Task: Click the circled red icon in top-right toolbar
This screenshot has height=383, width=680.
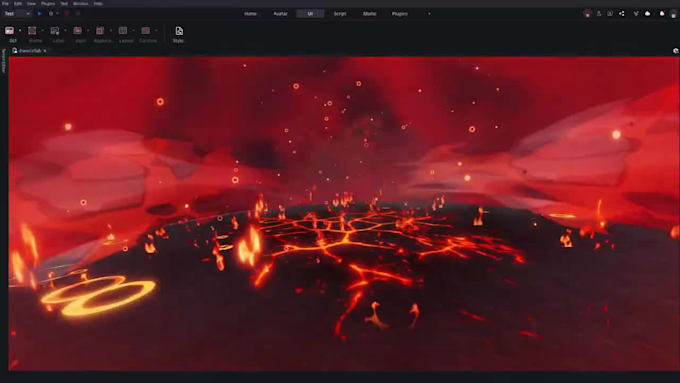Action: 587,14
